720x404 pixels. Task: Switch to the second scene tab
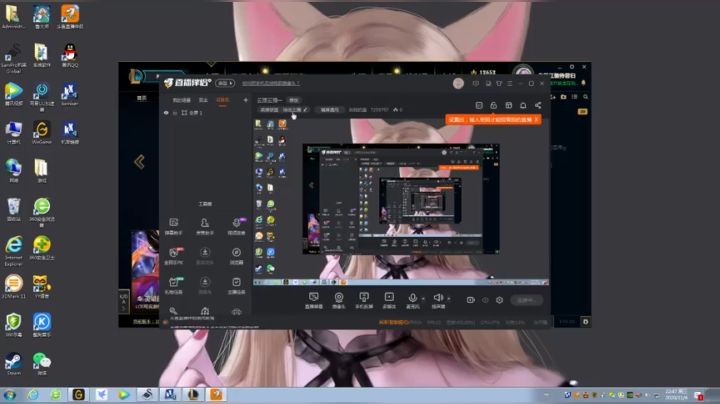[x=203, y=100]
